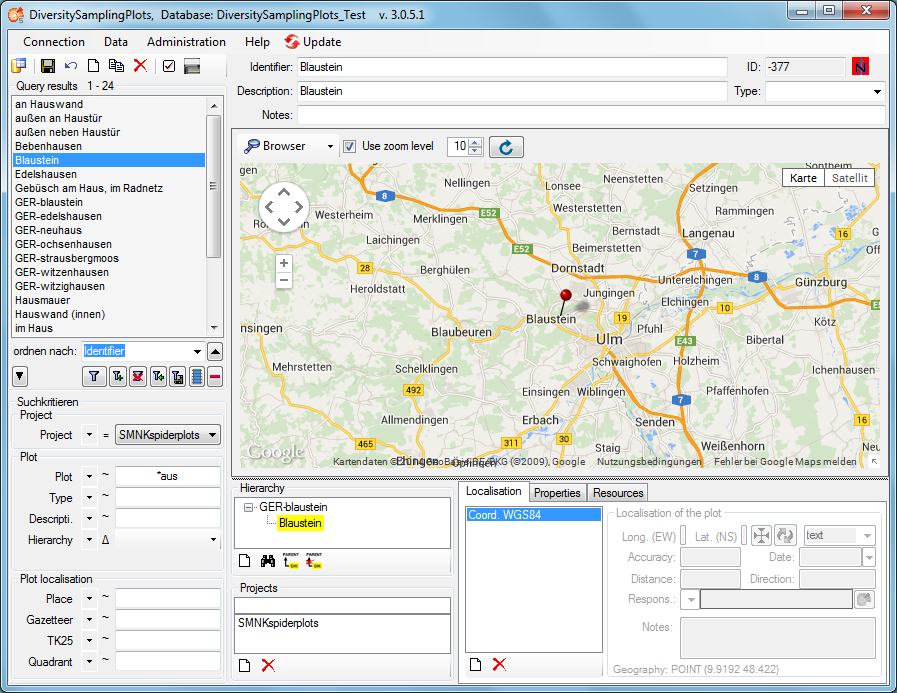The image size is (897, 693).
Task: Click the red N icon beside ID
Action: 860,67
